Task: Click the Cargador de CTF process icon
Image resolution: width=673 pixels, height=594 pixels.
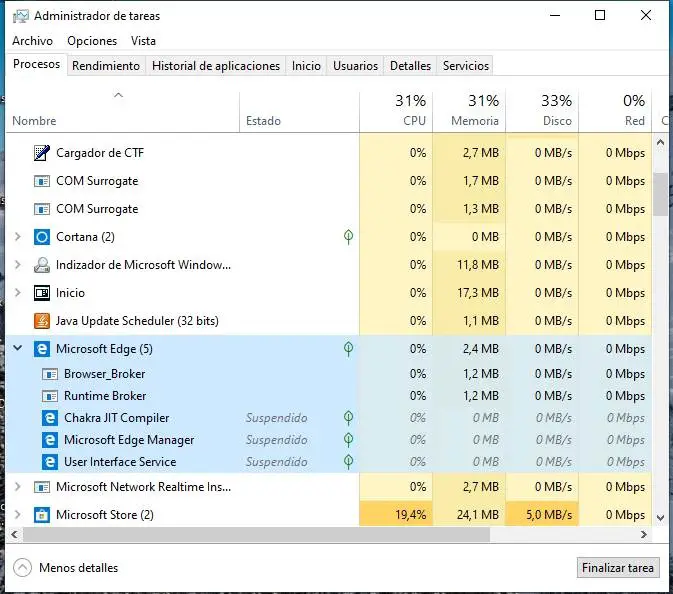Action: click(x=42, y=153)
